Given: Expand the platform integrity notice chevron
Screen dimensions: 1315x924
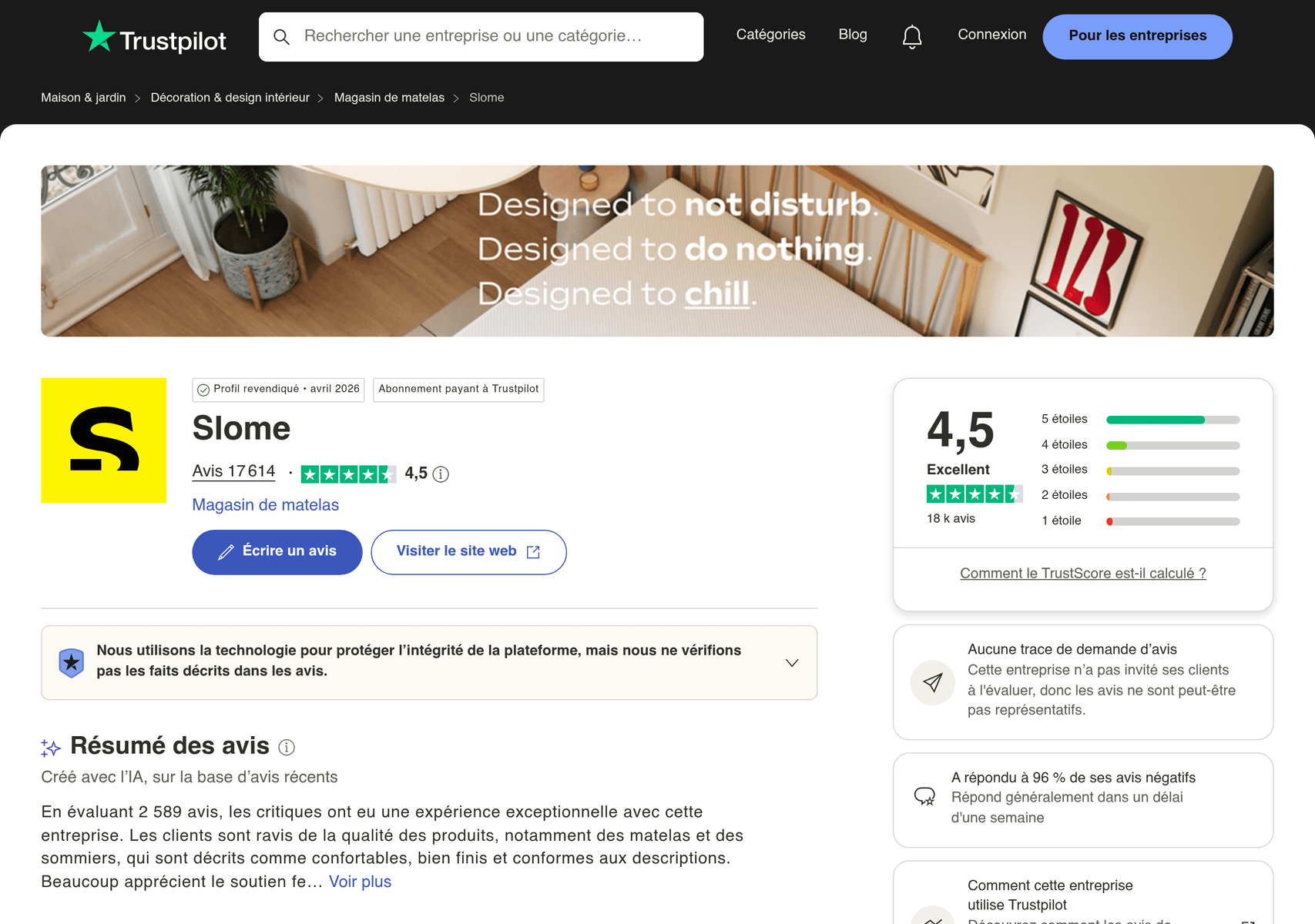Looking at the screenshot, I should pos(792,663).
